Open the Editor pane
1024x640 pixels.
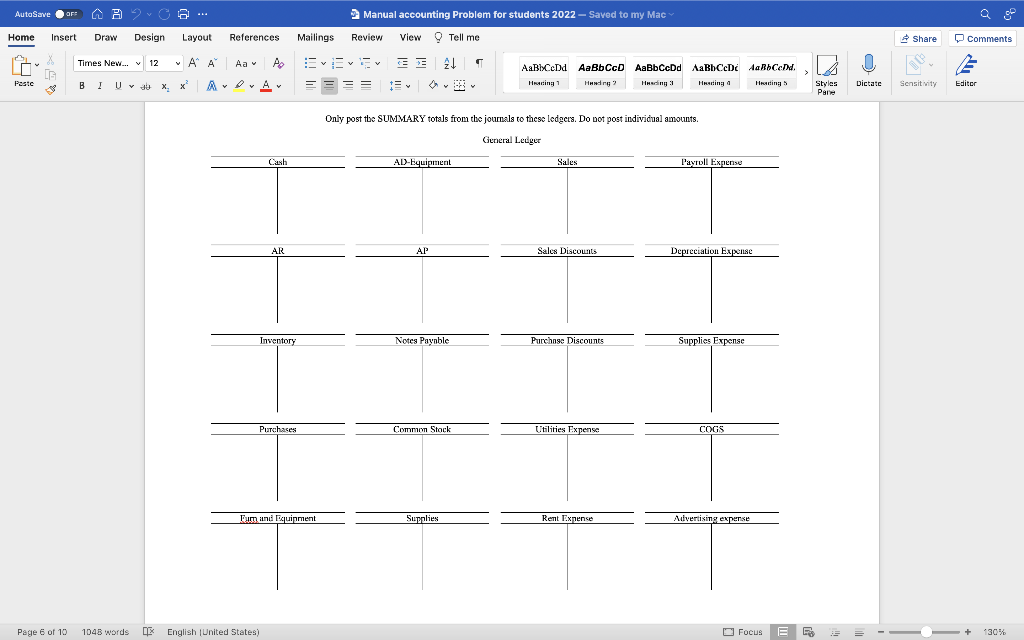[963, 72]
